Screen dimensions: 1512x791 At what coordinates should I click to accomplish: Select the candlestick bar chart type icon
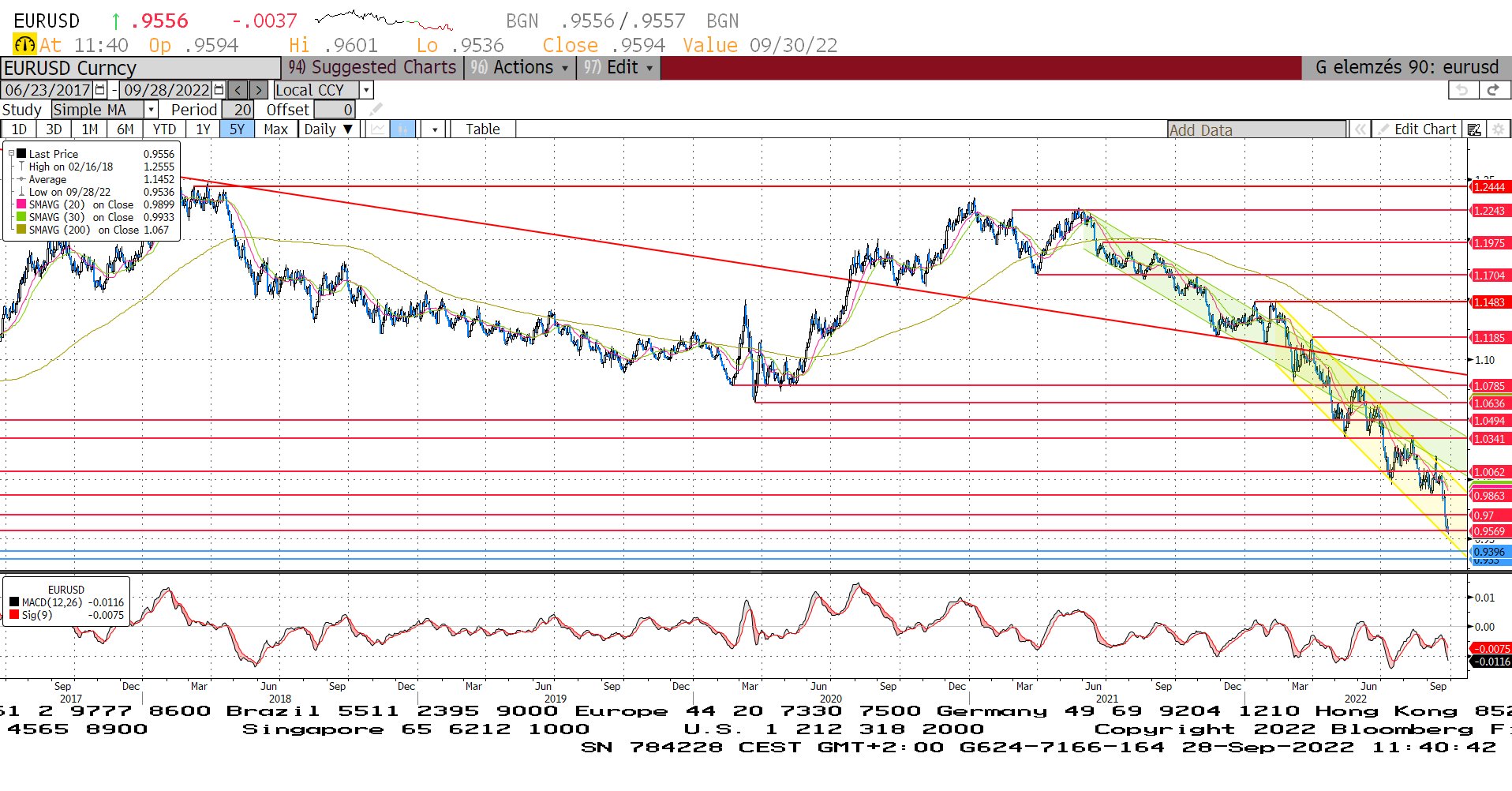pyautogui.click(x=402, y=129)
